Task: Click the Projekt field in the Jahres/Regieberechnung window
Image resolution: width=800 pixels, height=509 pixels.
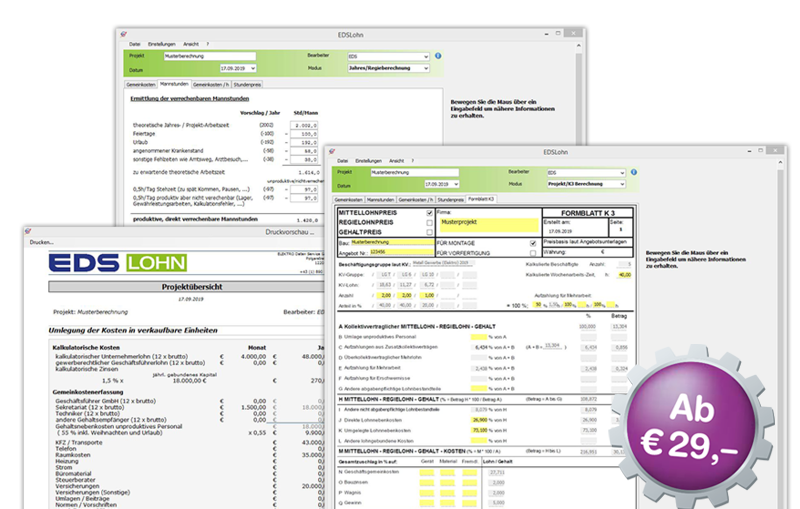Action: [x=209, y=56]
